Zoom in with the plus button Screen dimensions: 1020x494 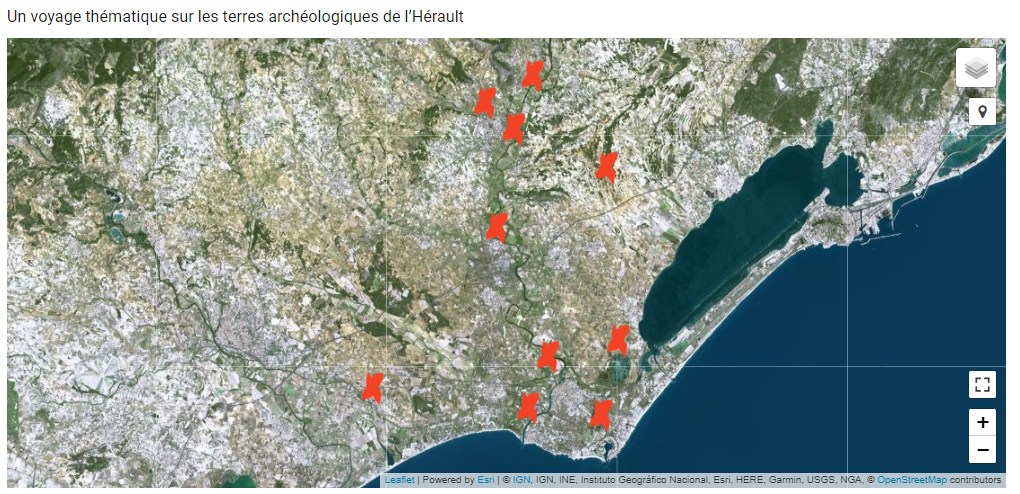coord(982,422)
